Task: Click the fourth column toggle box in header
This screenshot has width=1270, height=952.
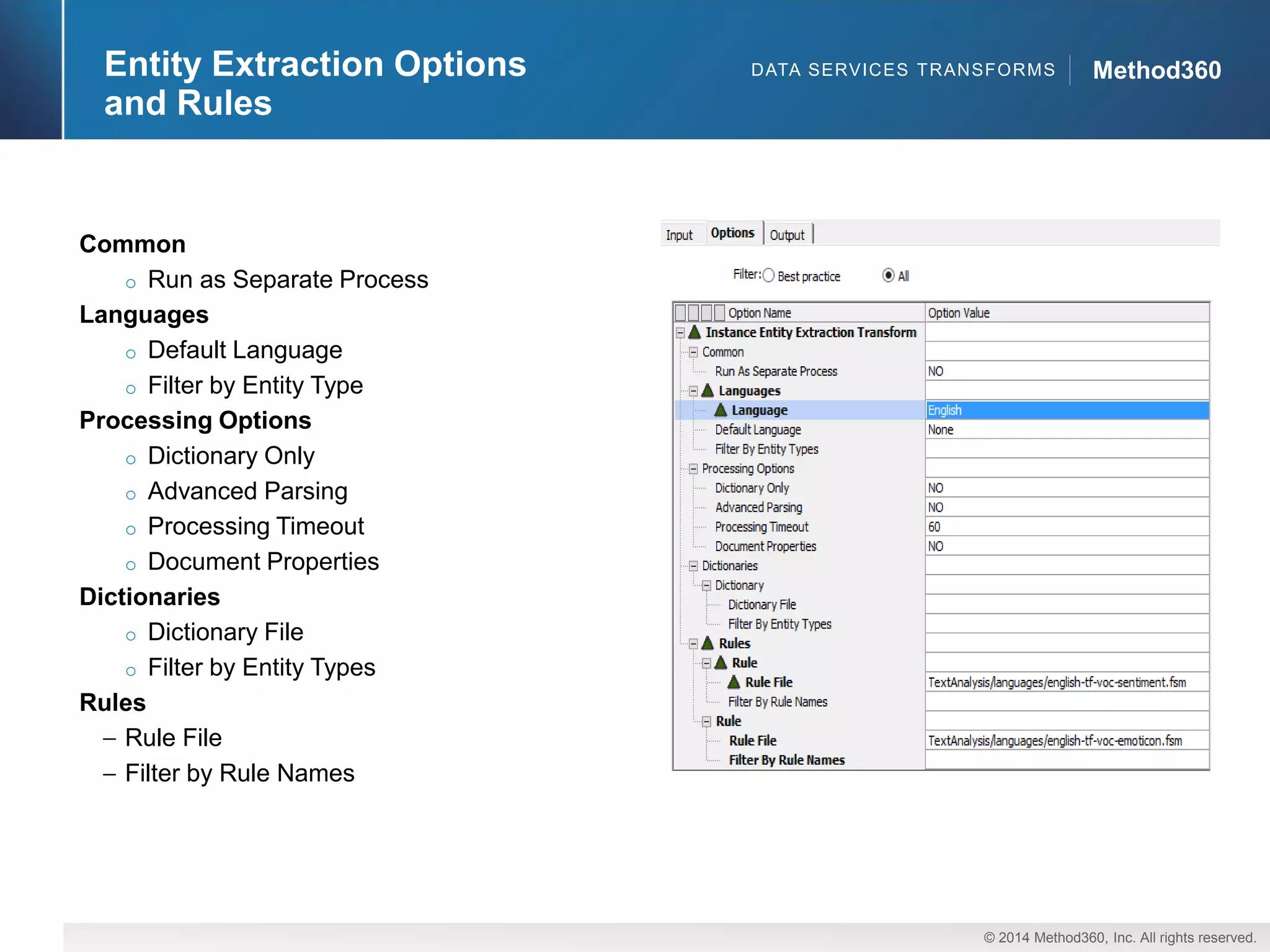Action: [x=719, y=312]
